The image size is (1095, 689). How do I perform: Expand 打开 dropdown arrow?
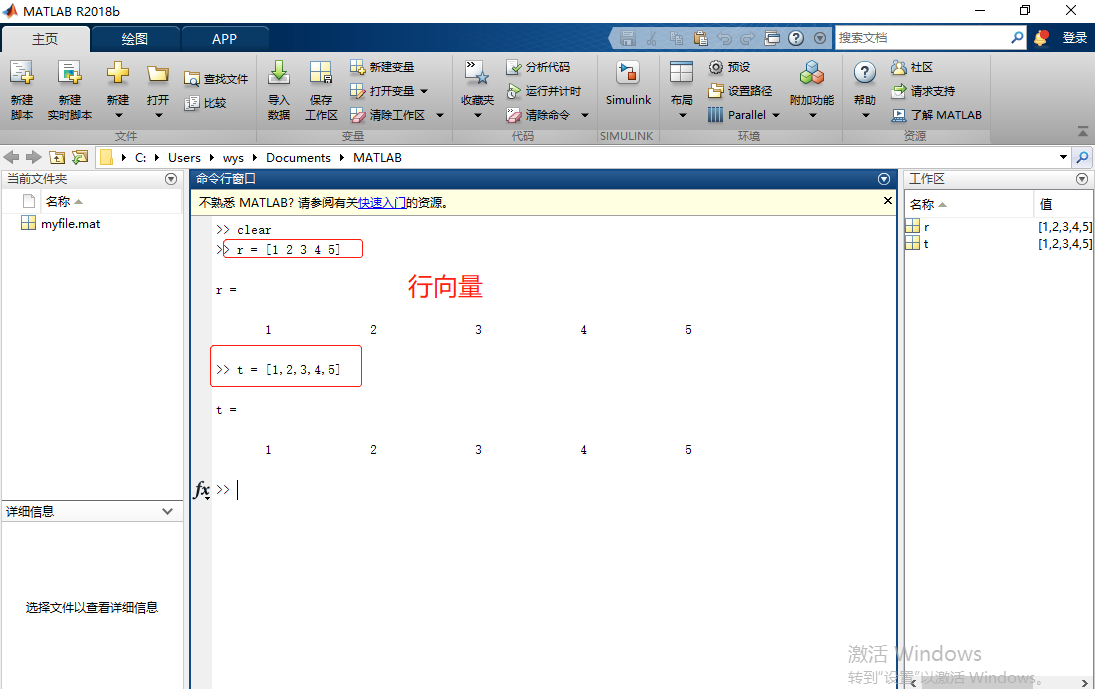pyautogui.click(x=159, y=116)
